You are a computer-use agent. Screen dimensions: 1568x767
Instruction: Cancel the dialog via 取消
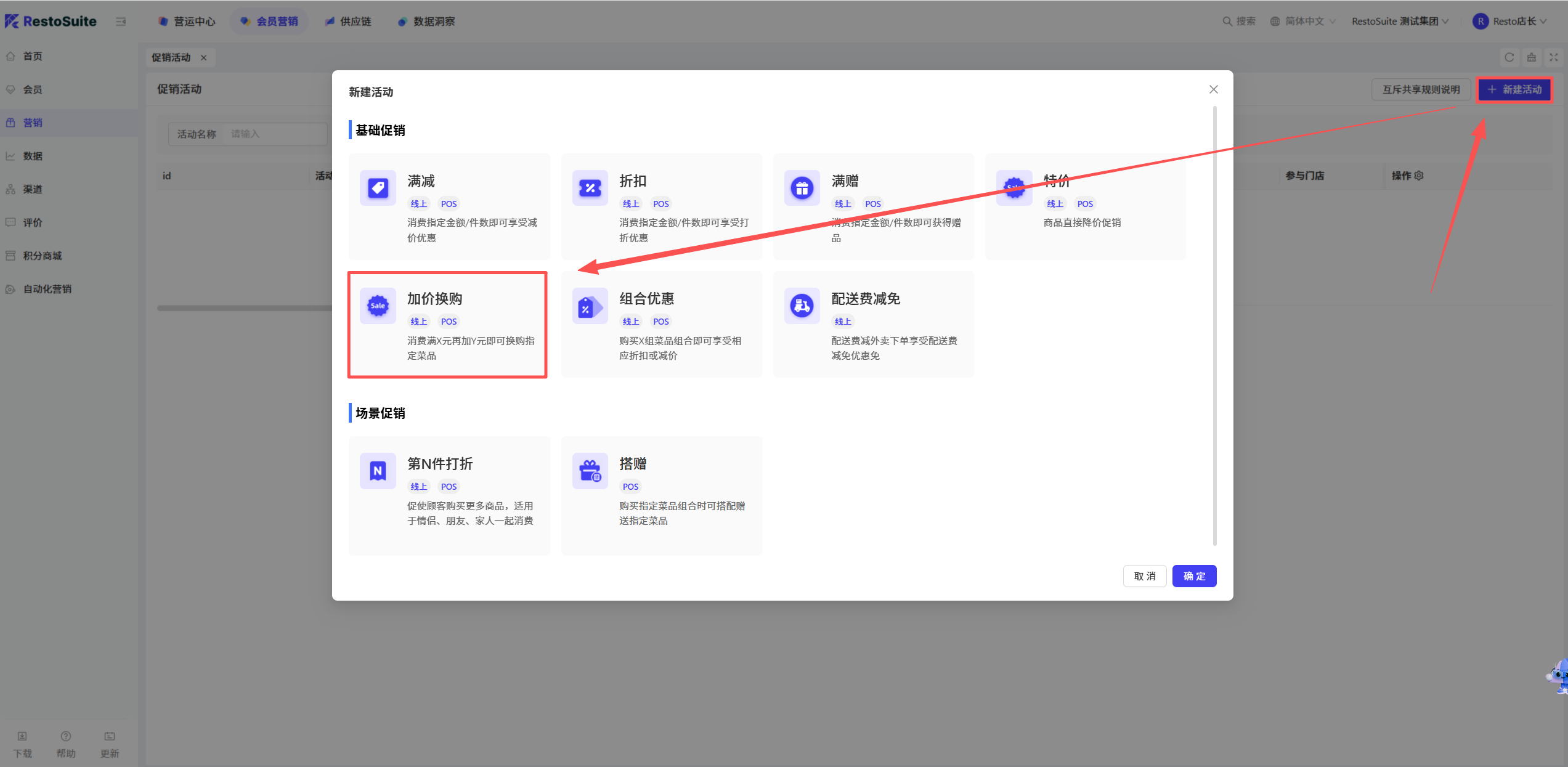click(x=1145, y=576)
